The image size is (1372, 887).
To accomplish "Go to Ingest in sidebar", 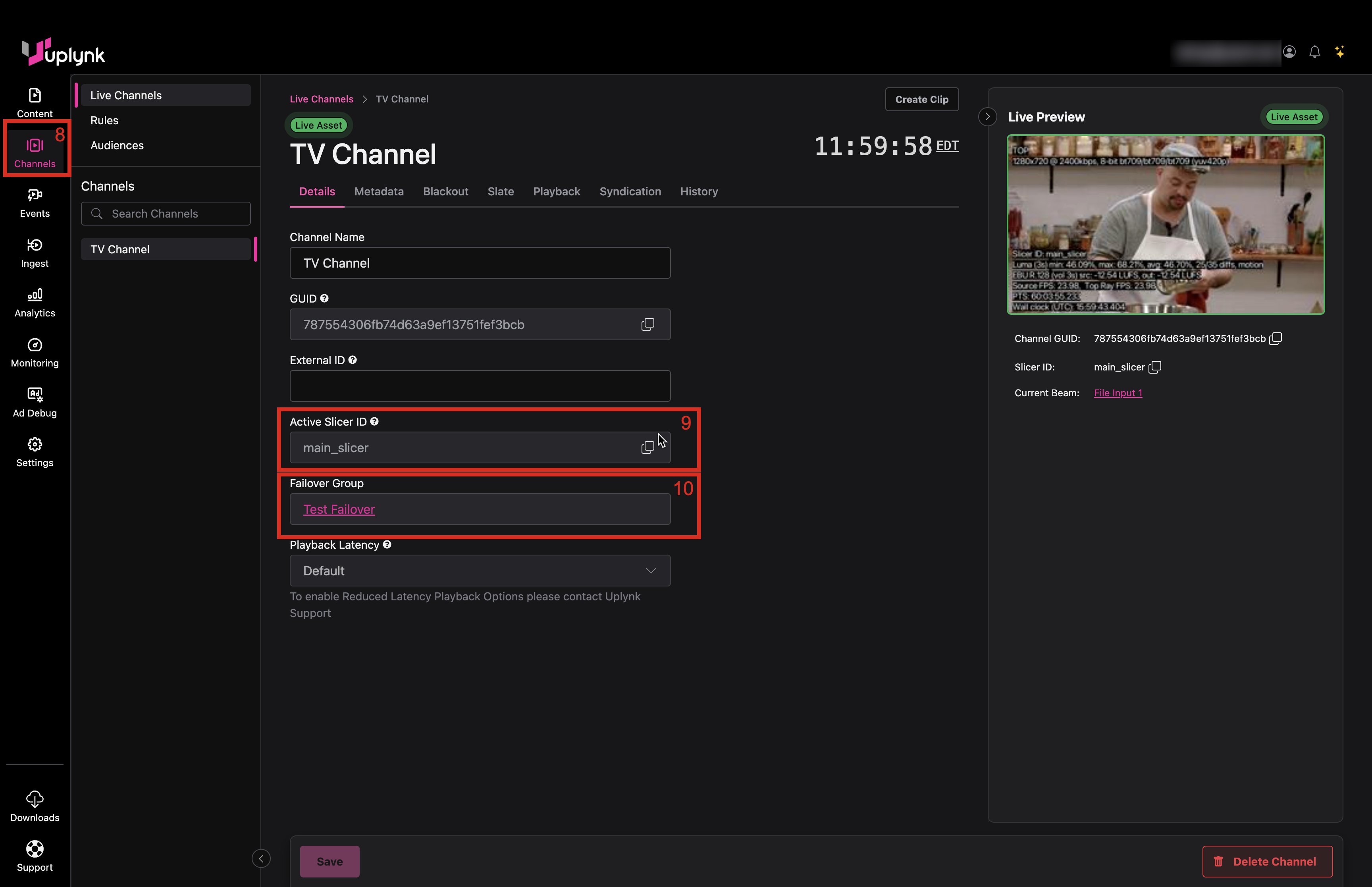I will click(35, 245).
